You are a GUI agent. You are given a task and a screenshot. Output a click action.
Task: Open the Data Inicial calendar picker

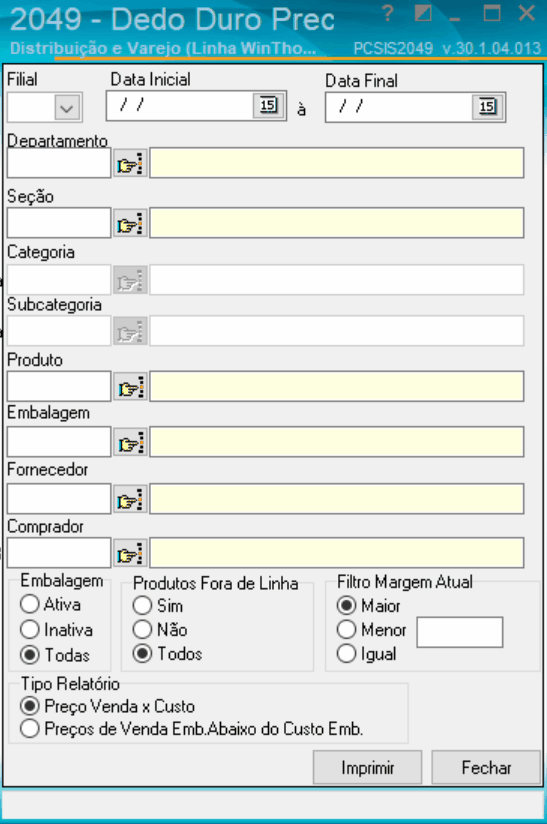[x=268, y=106]
